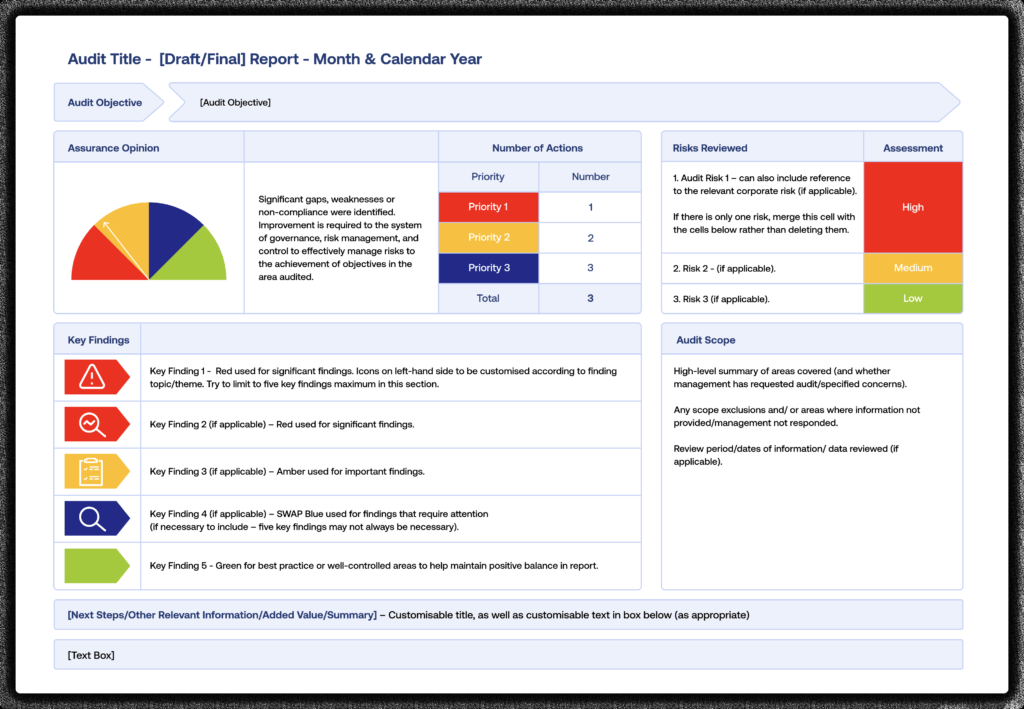Click the Total actions cell
Screen dimensions: 1024x709
[488, 298]
